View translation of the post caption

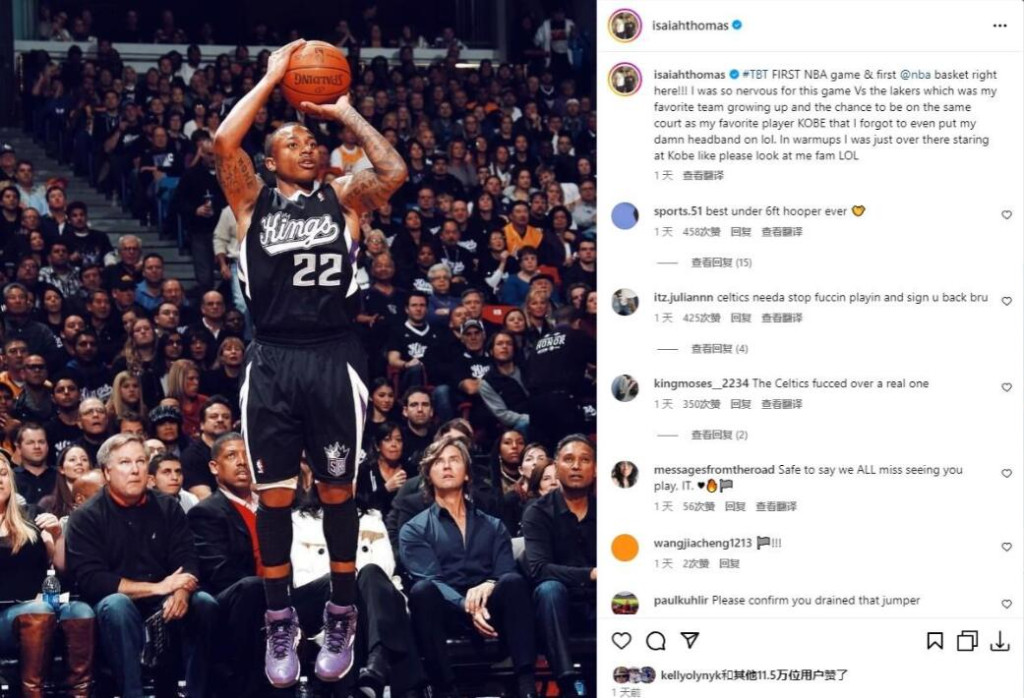tap(703, 175)
